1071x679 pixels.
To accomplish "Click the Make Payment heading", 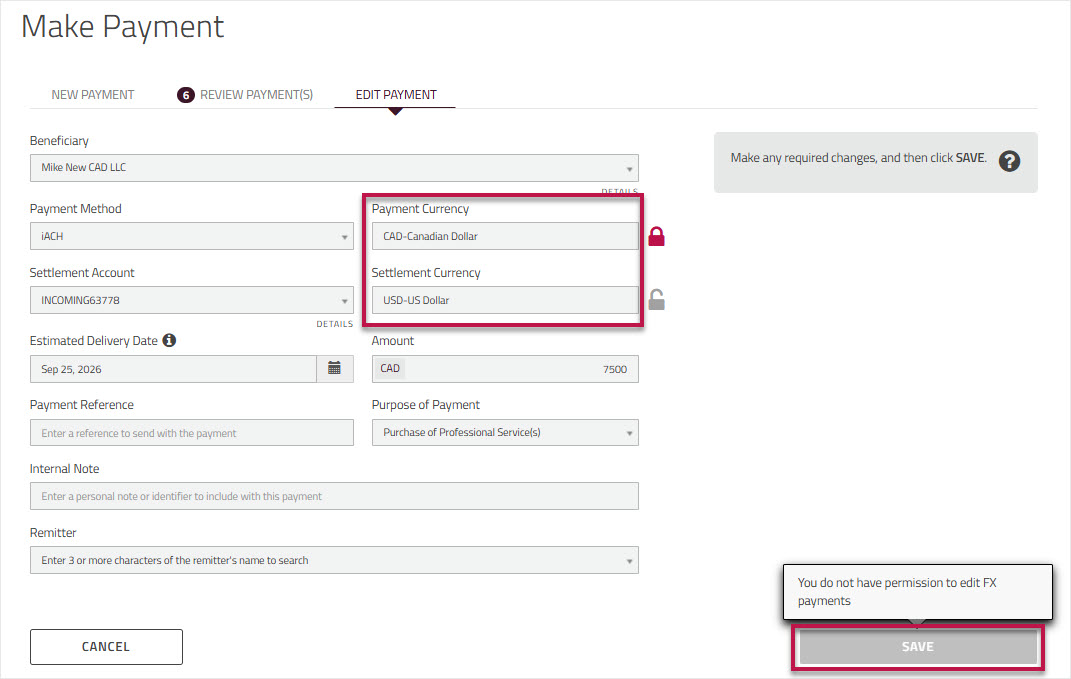I will [x=122, y=27].
